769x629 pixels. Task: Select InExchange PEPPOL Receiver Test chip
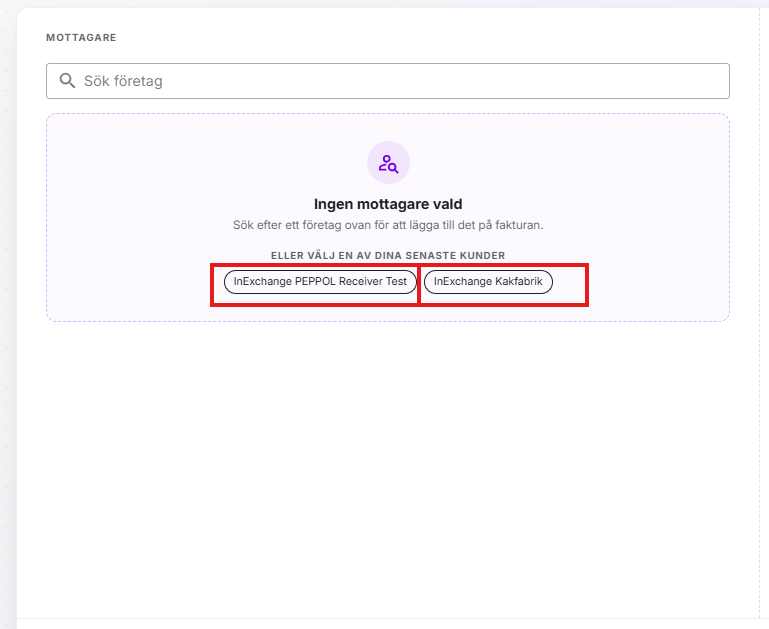[320, 282]
